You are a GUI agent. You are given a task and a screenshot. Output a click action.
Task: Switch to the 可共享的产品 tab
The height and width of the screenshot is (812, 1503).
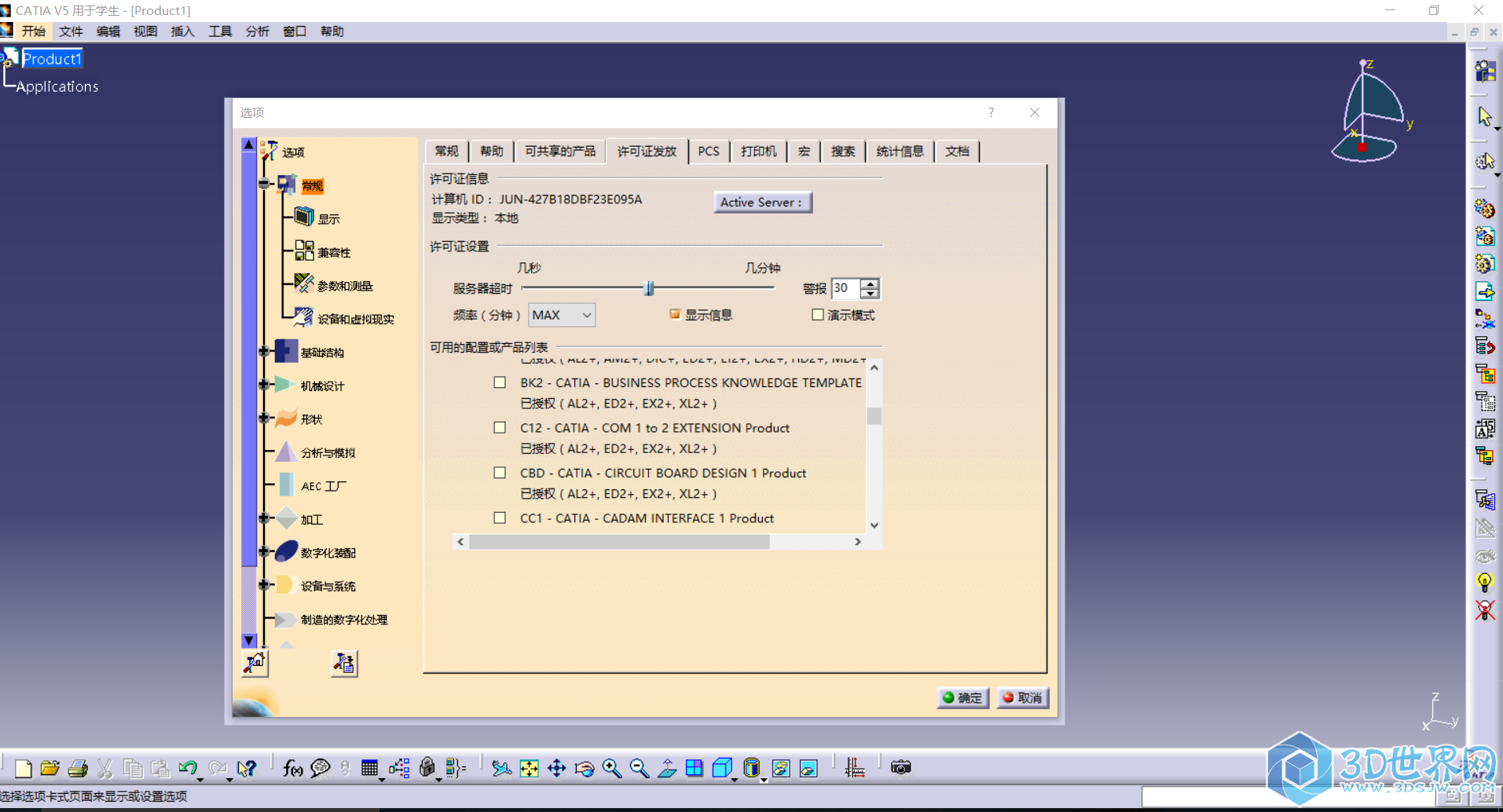click(x=559, y=152)
